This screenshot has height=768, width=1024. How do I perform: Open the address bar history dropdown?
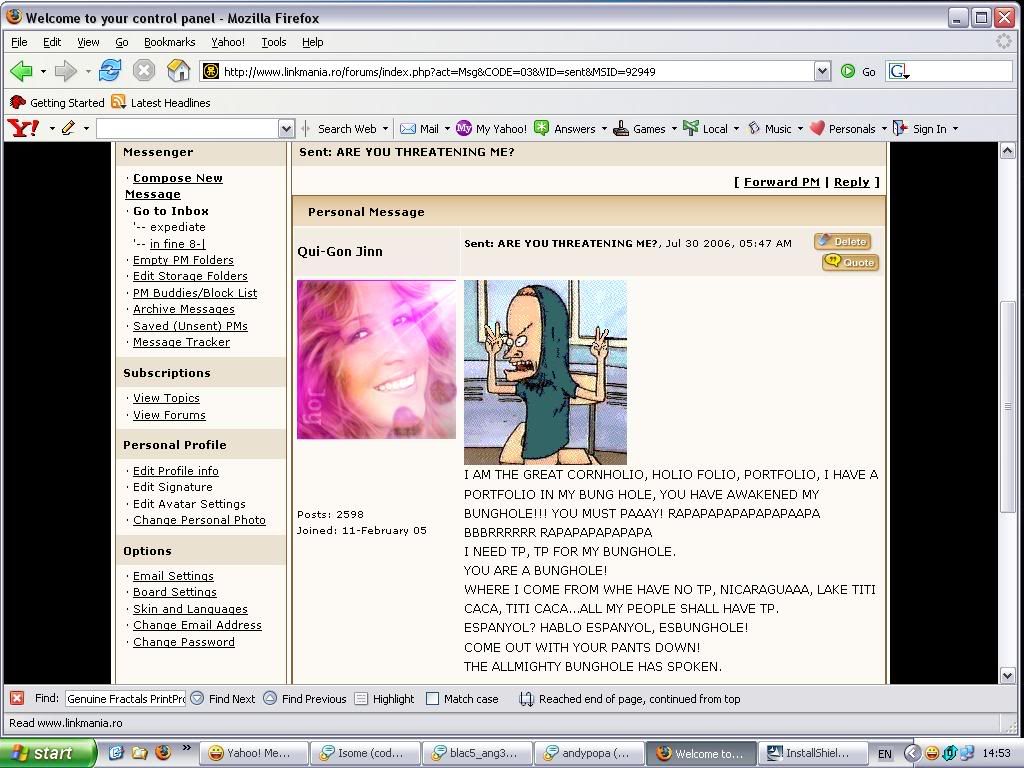coord(822,71)
